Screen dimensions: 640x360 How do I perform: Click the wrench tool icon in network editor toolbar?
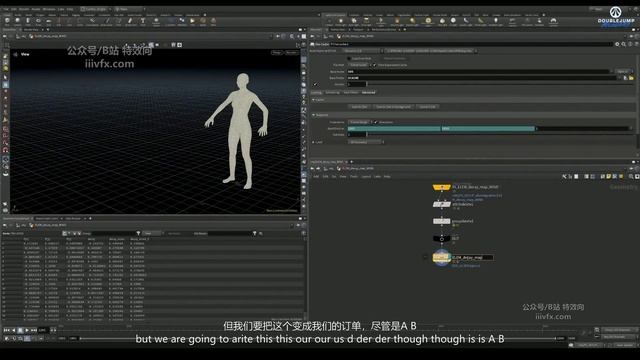pyautogui.click(x=564, y=176)
